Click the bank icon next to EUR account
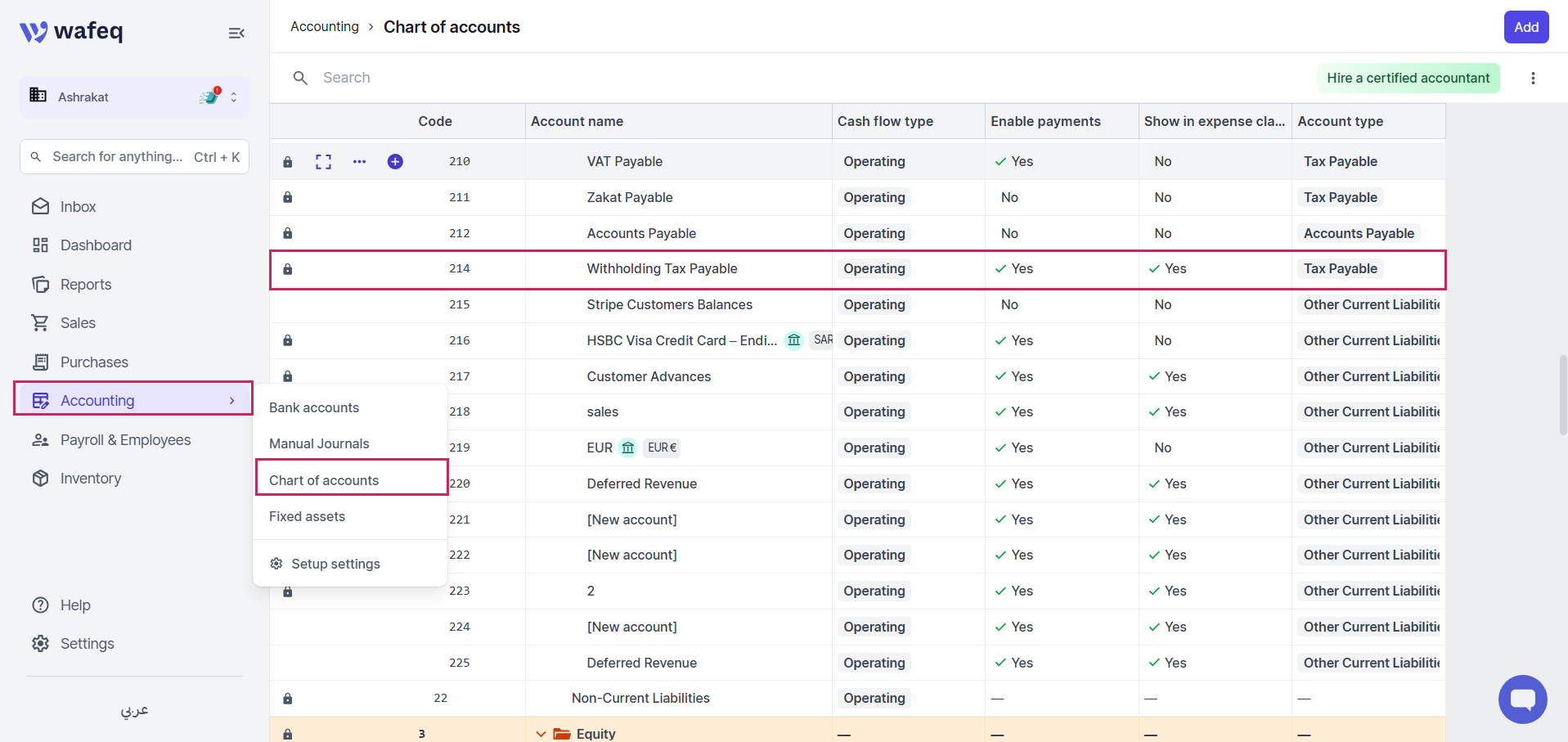This screenshot has height=742, width=1568. (627, 447)
